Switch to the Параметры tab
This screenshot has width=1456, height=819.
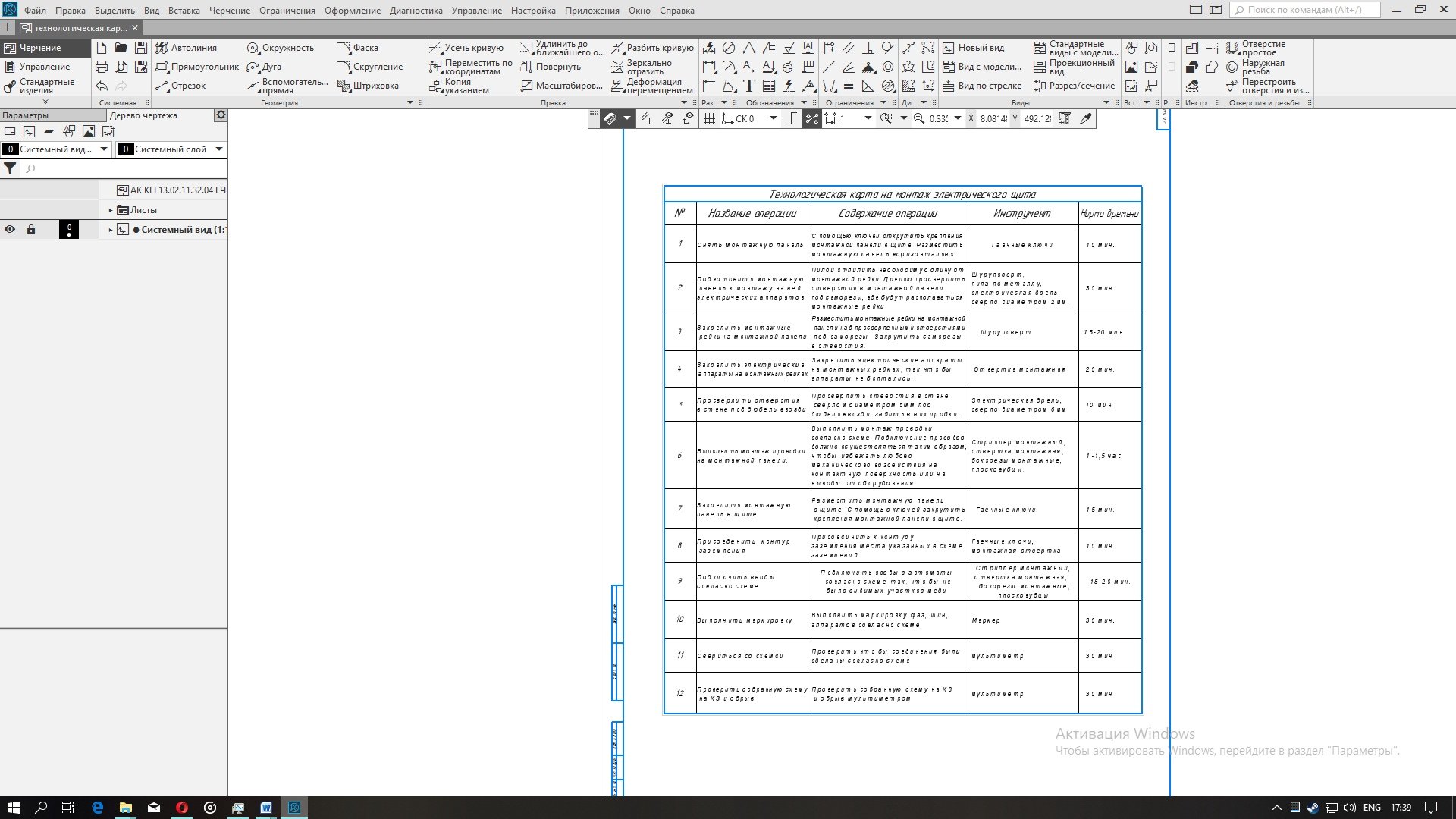[x=26, y=115]
